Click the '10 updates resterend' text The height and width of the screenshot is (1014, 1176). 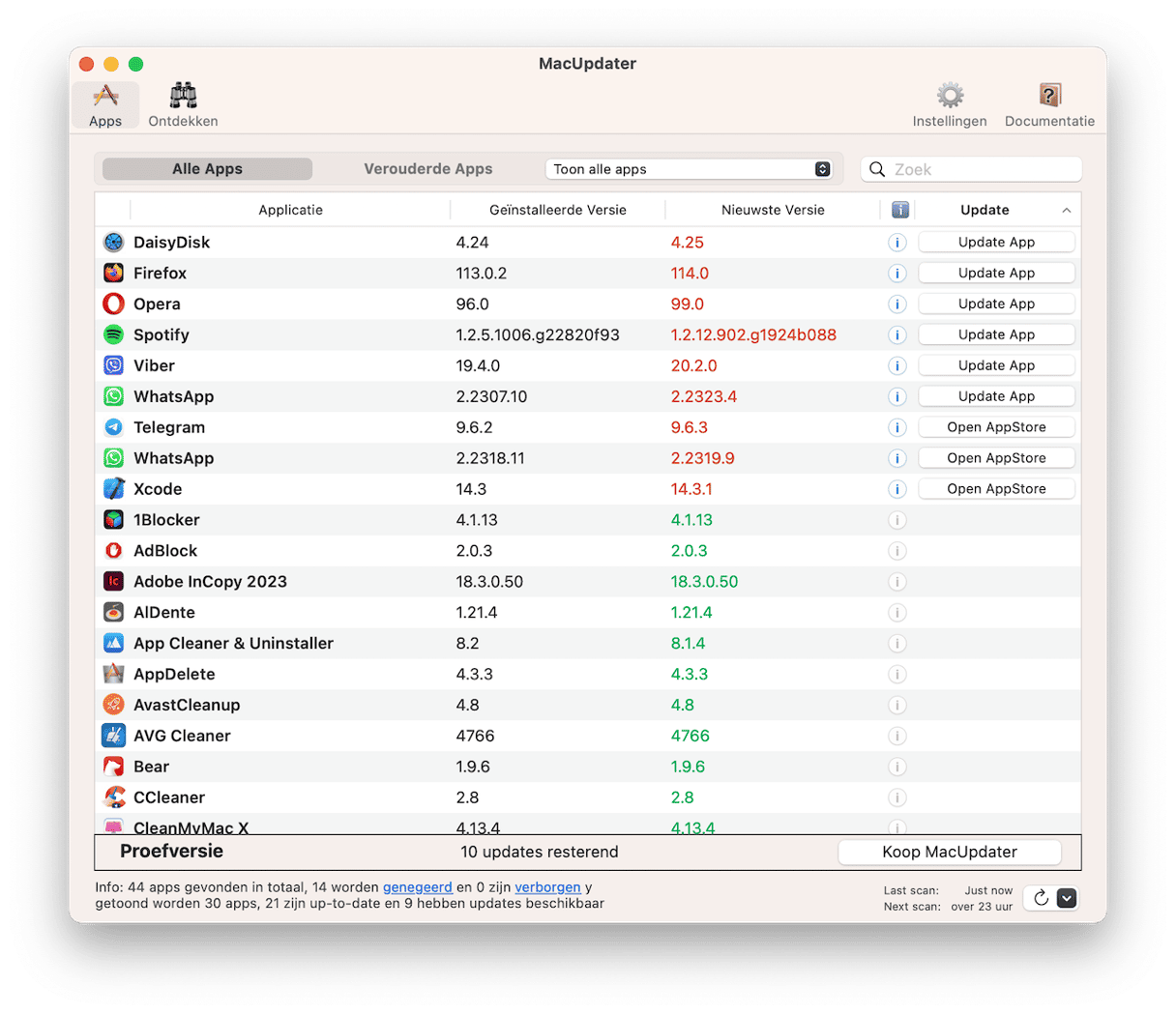[540, 853]
